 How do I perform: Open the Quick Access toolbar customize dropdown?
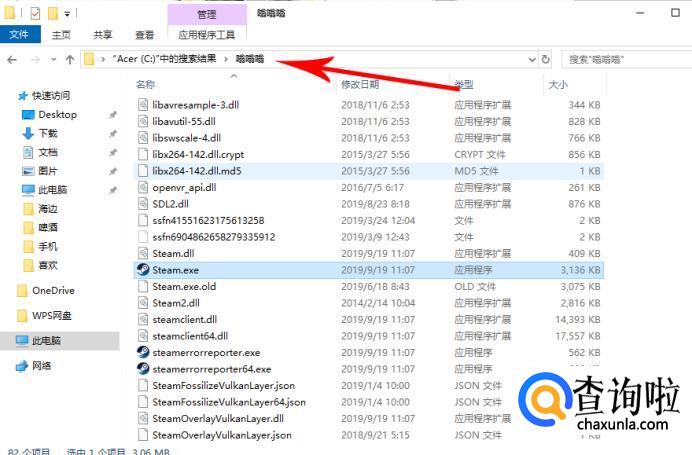pos(67,14)
